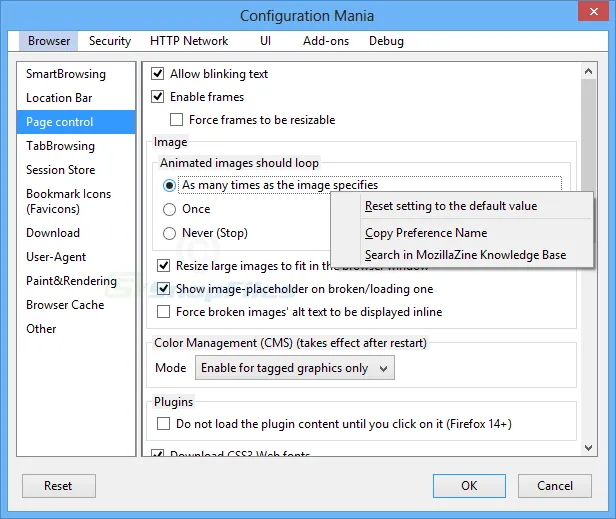Choose Never (Stop) for animated images
The width and height of the screenshot is (616, 519).
(170, 233)
